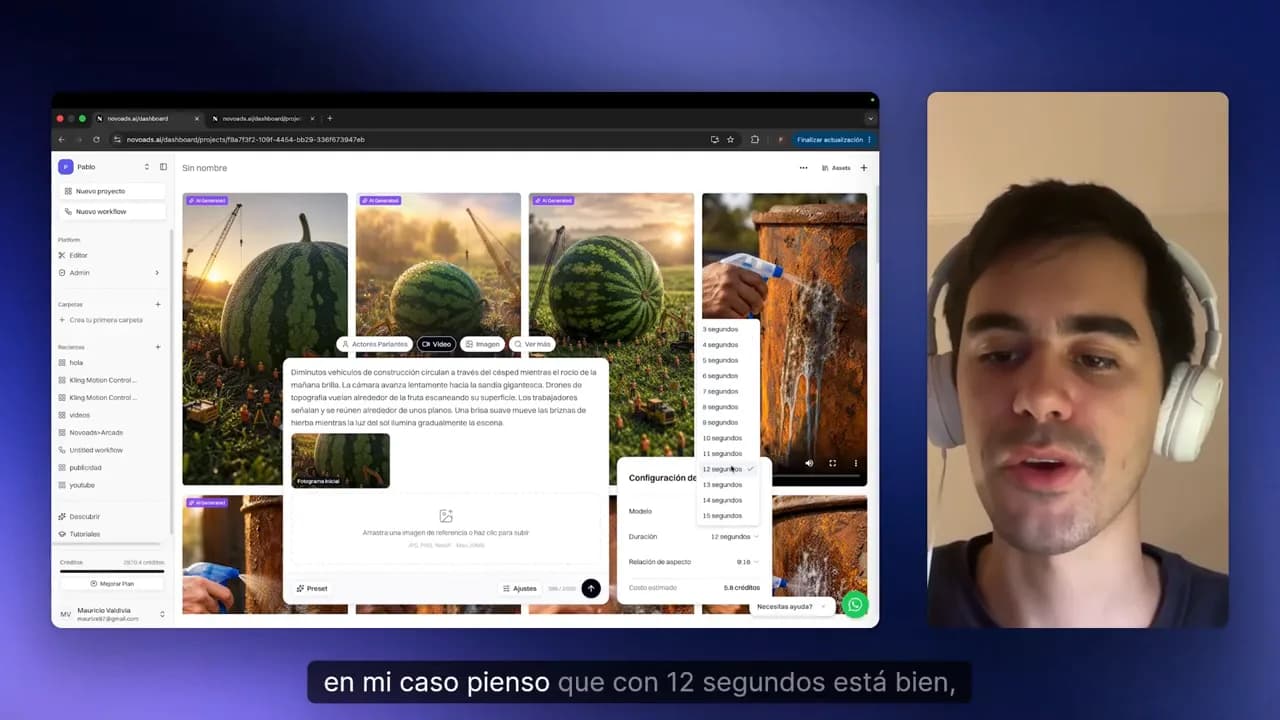1280x720 pixels.
Task: Click the image upload icon in drop zone
Action: click(446, 516)
